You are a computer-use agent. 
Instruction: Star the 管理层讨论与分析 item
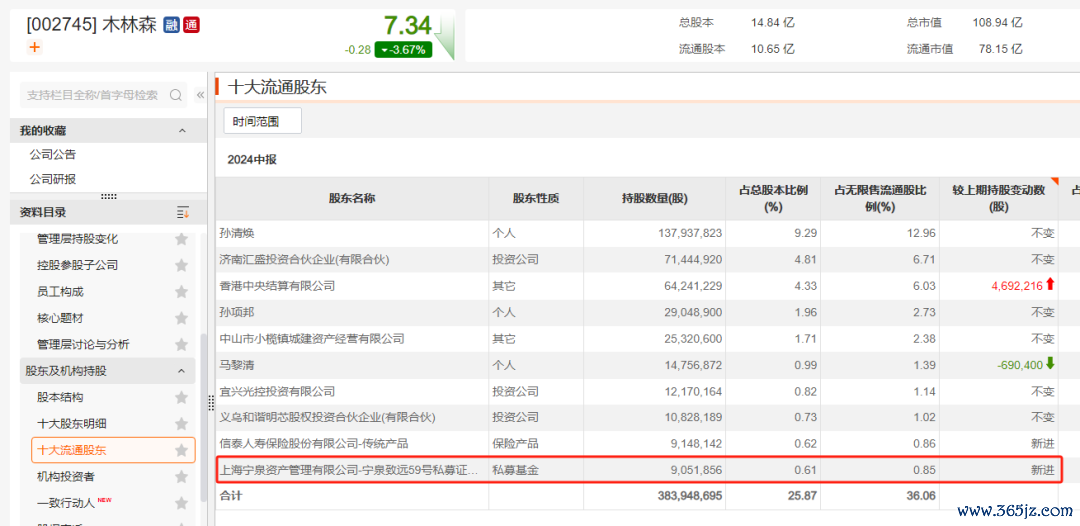[x=181, y=344]
